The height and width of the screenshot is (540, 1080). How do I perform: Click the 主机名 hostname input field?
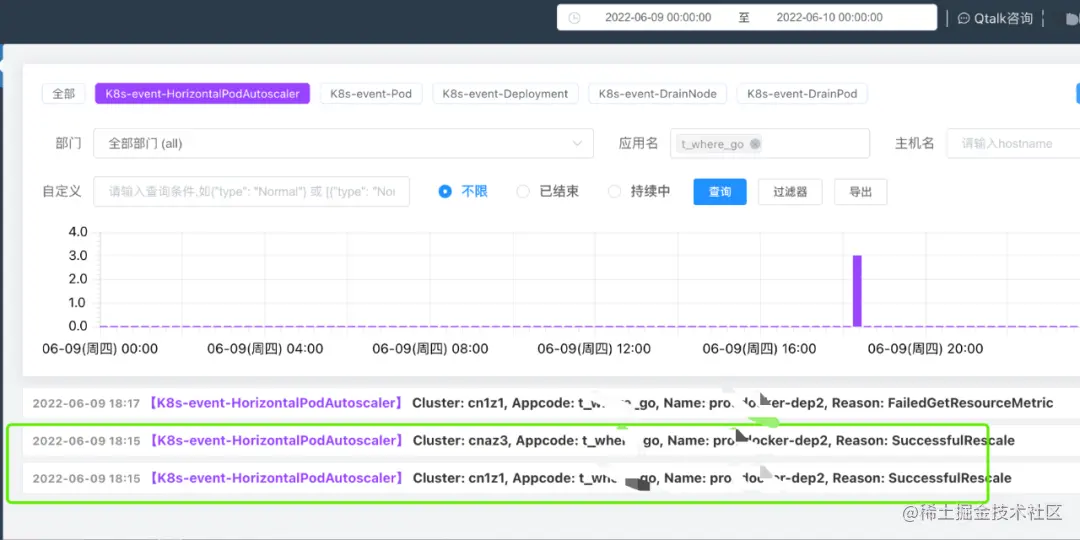coord(1012,143)
